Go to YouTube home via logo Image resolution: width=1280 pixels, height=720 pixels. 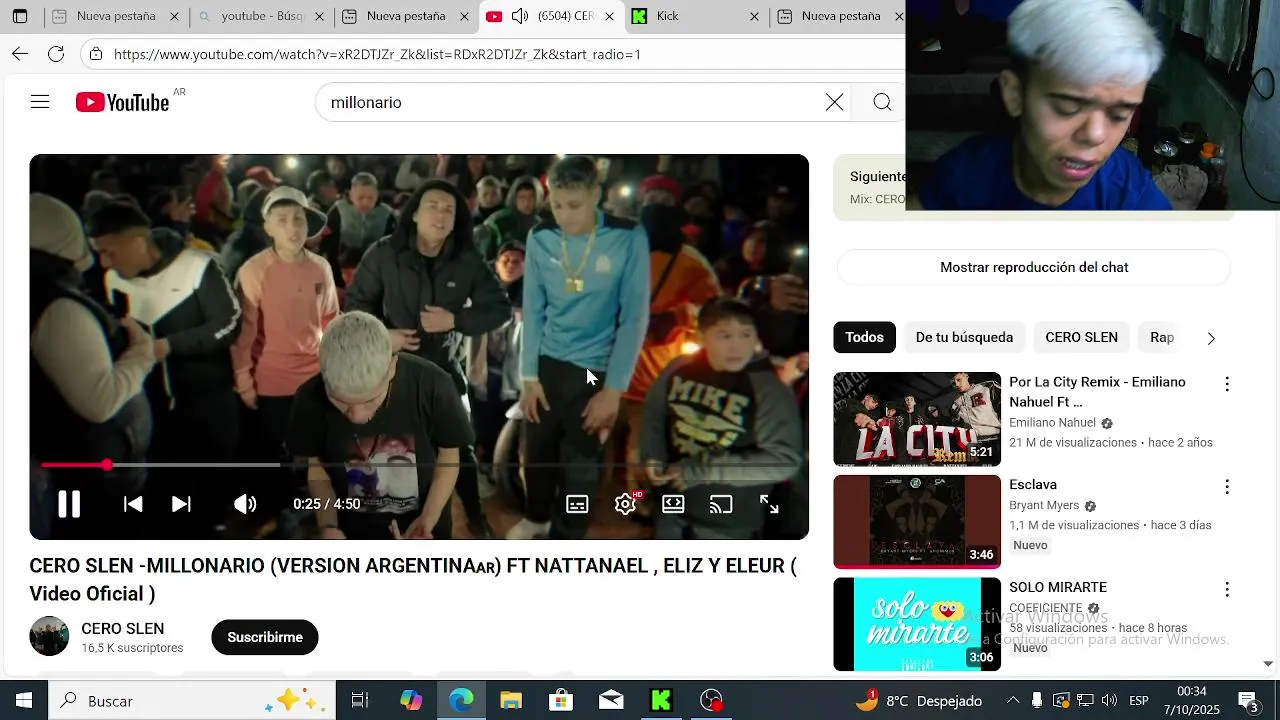tap(123, 102)
